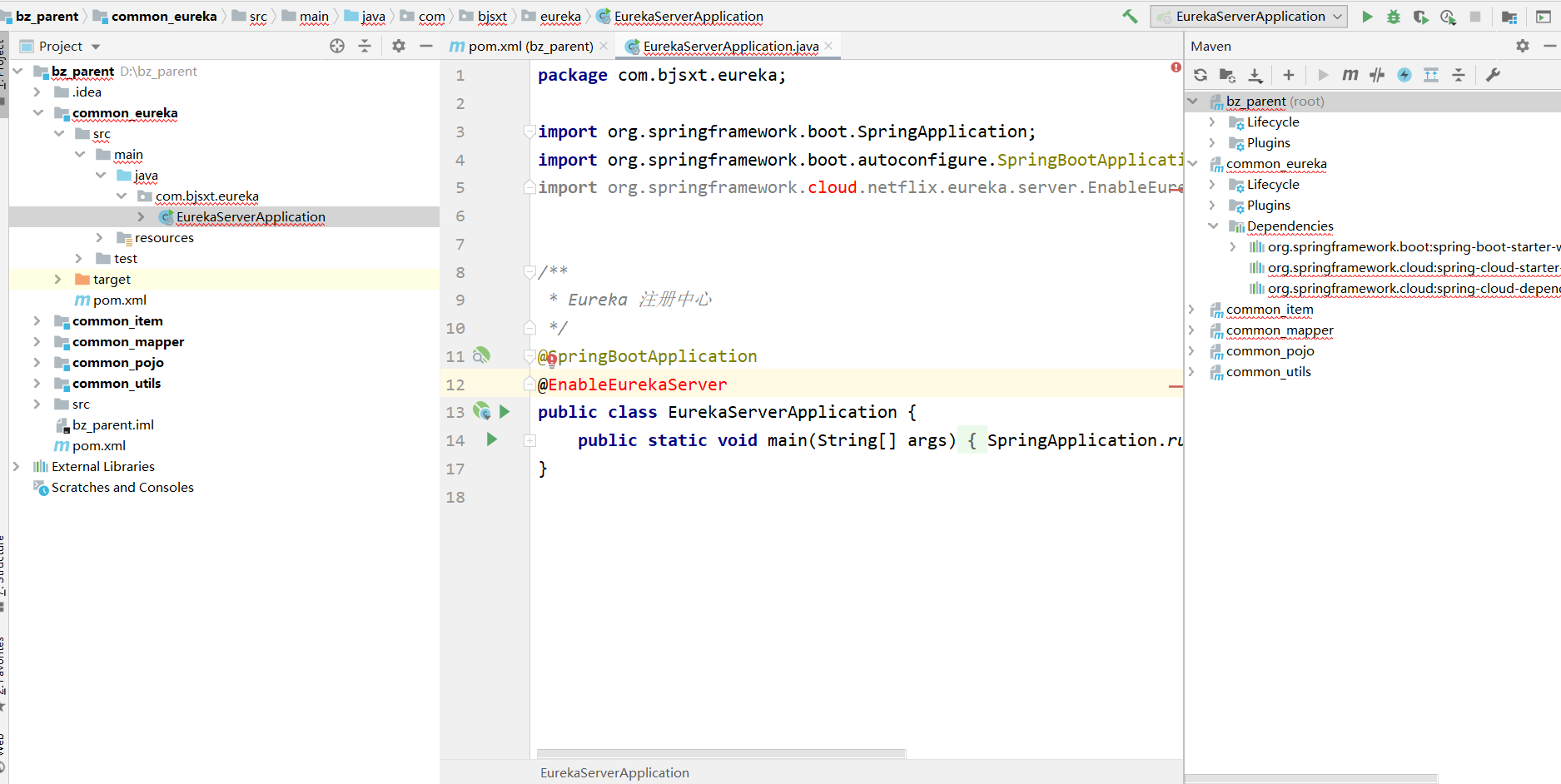1561x784 pixels.
Task: Expand the folded main method on line 14
Action: pyautogui.click(x=529, y=440)
